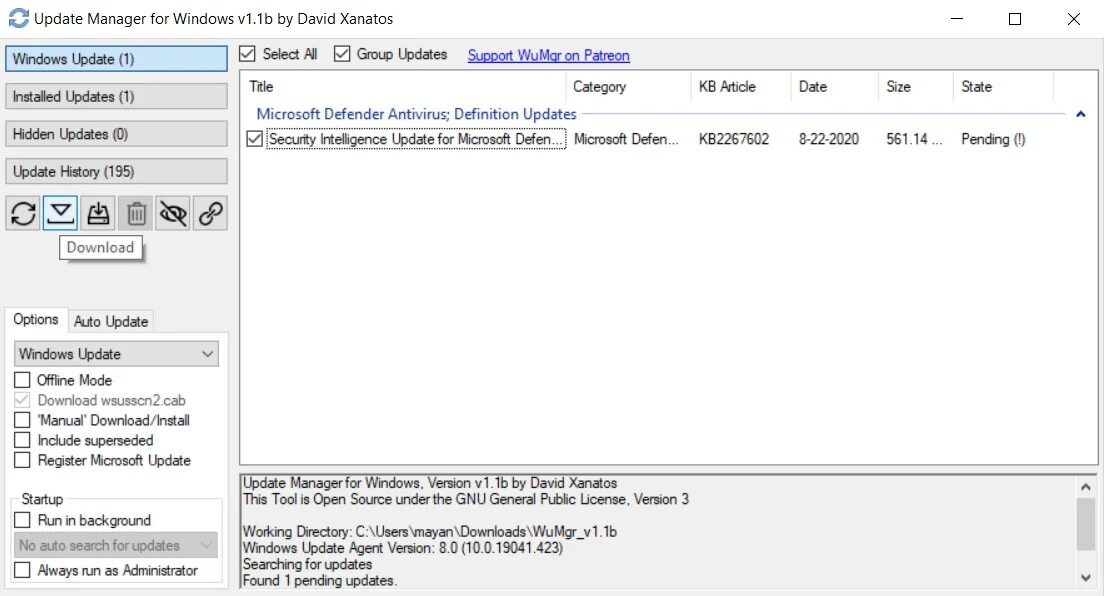Image resolution: width=1104 pixels, height=596 pixels.
Task: Click the Download icon in the toolbar
Action: point(60,213)
